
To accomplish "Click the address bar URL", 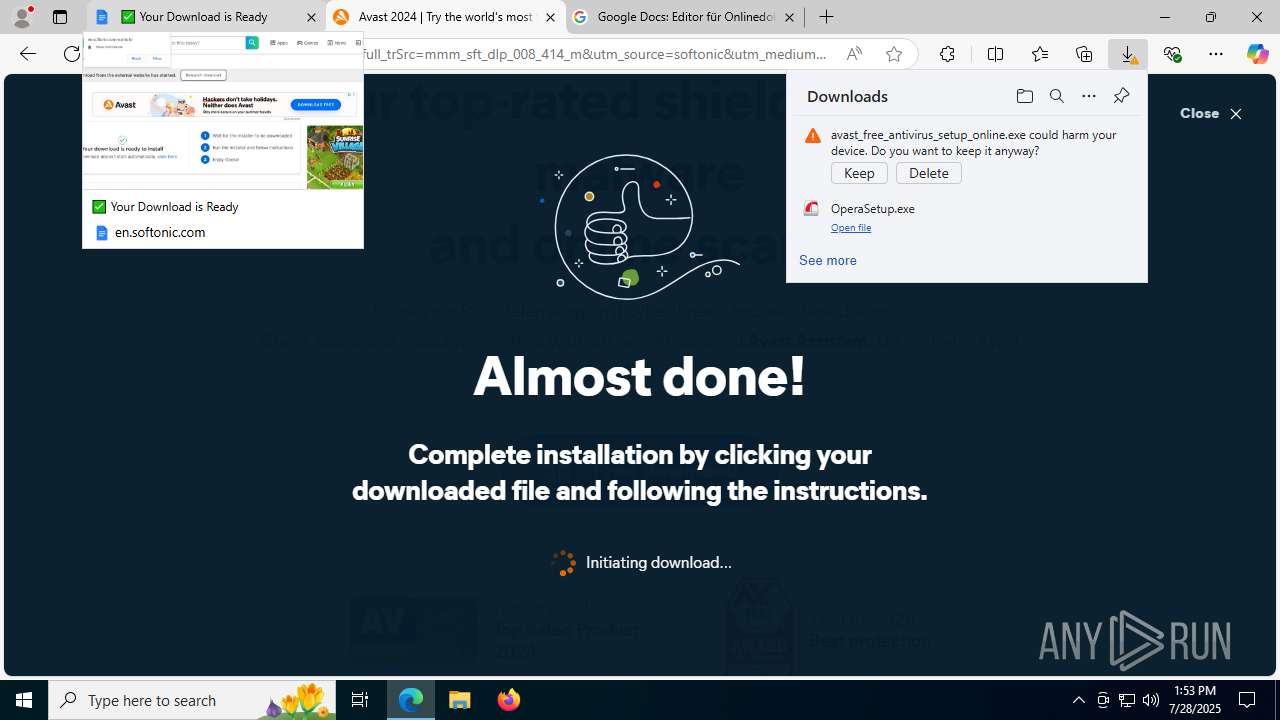I will coord(595,54).
